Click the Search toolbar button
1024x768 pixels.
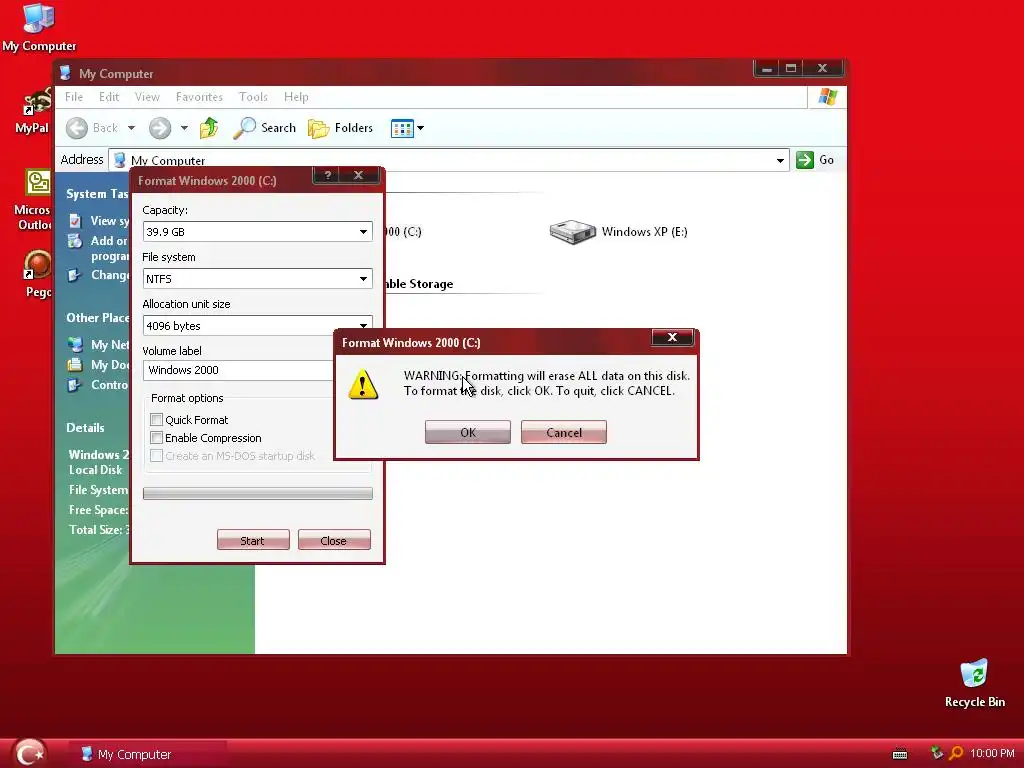point(265,128)
